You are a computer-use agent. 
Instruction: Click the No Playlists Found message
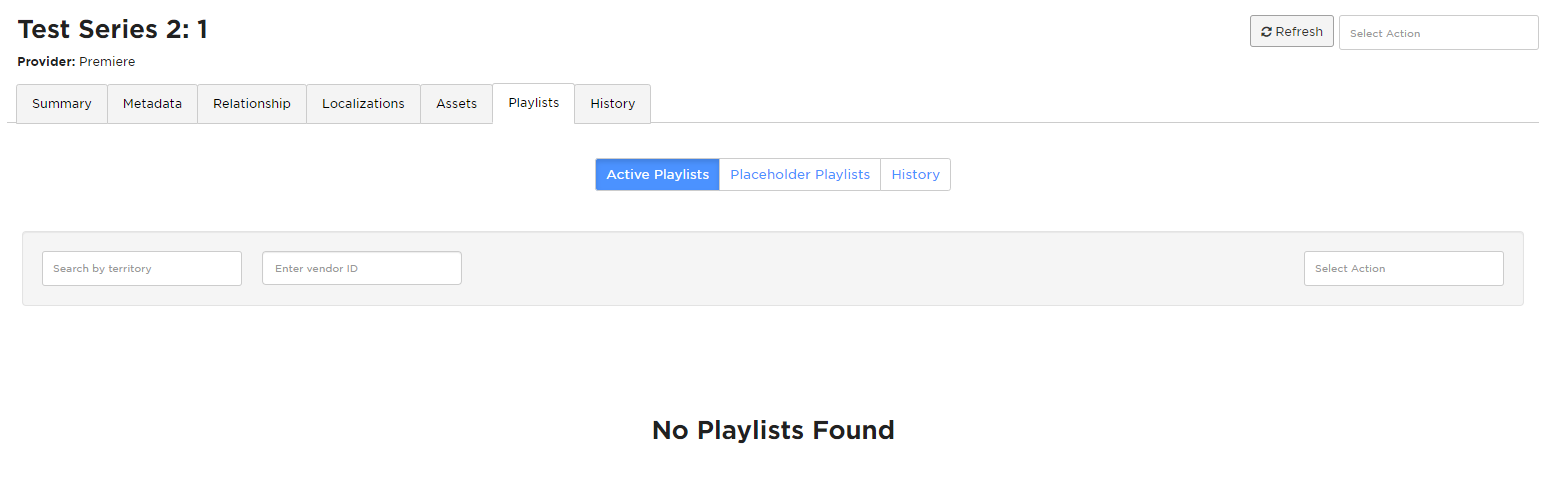(x=773, y=430)
